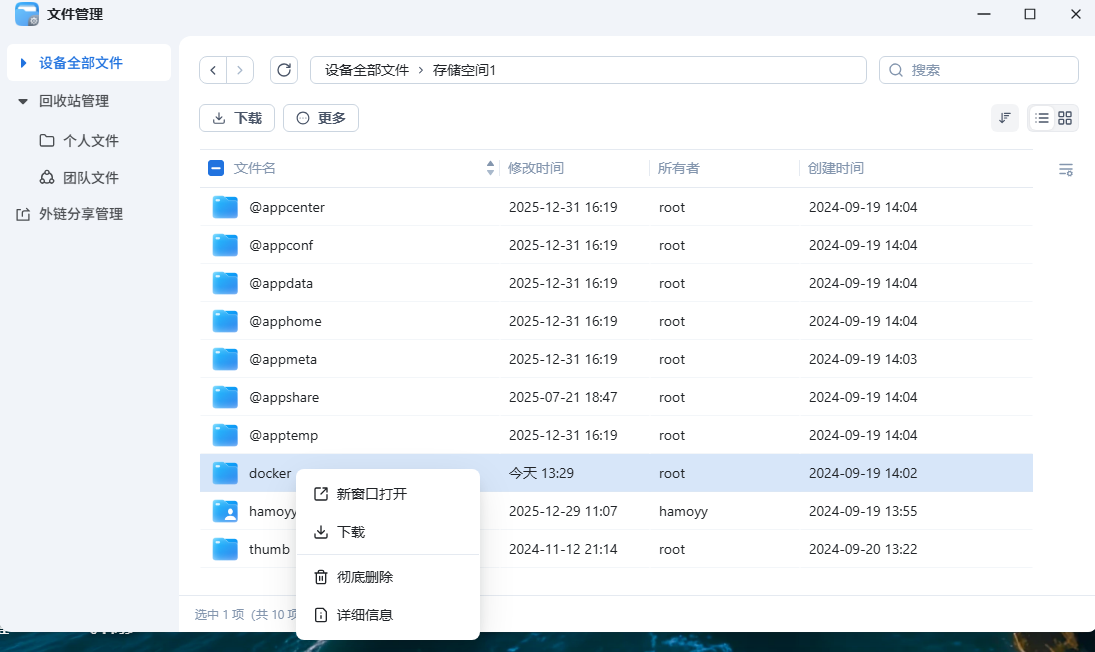The image size is (1095, 652).
Task: Click modified time 2024-11-12 21:14
Action: [563, 549]
